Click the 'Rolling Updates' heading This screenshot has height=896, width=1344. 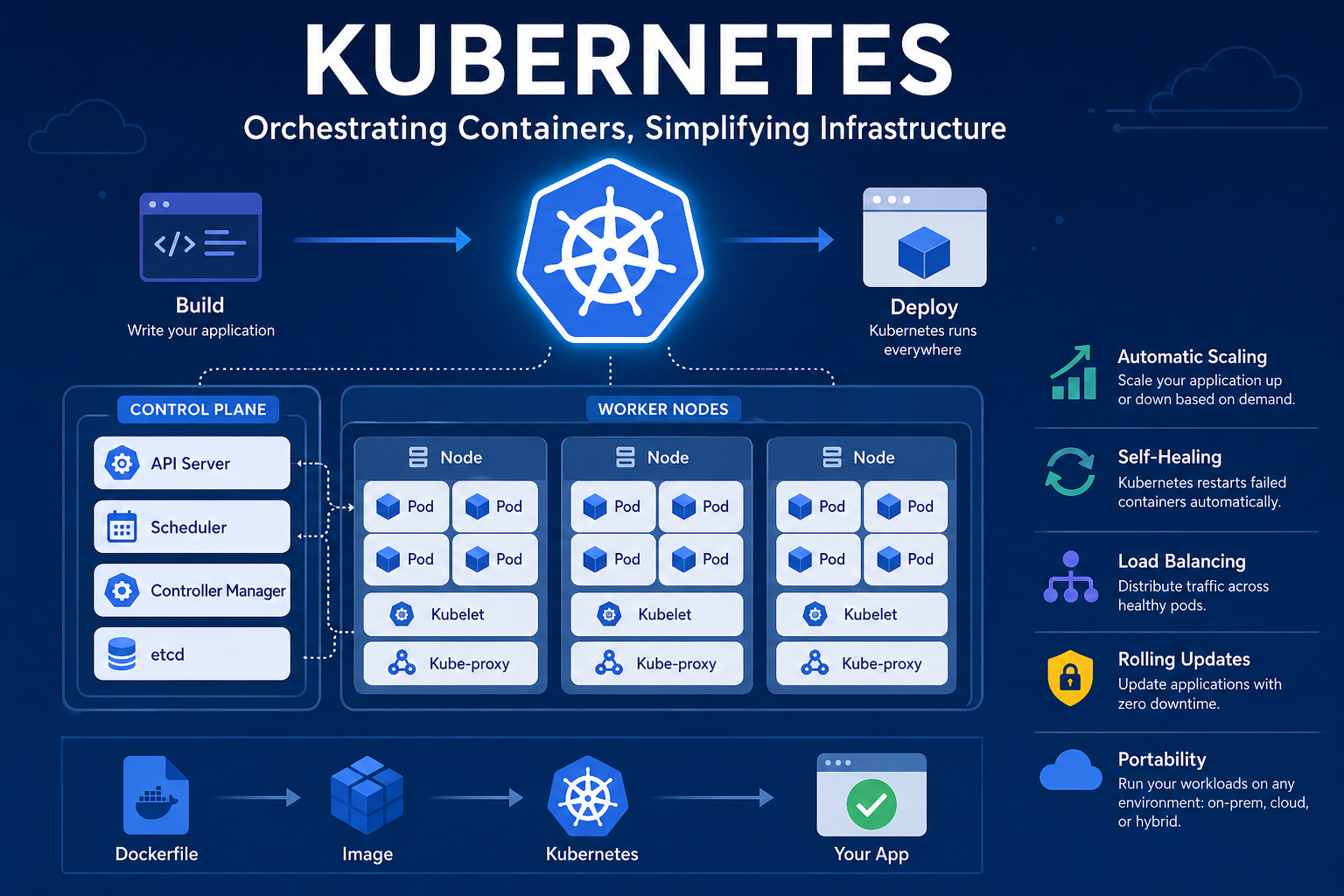click(x=1184, y=660)
